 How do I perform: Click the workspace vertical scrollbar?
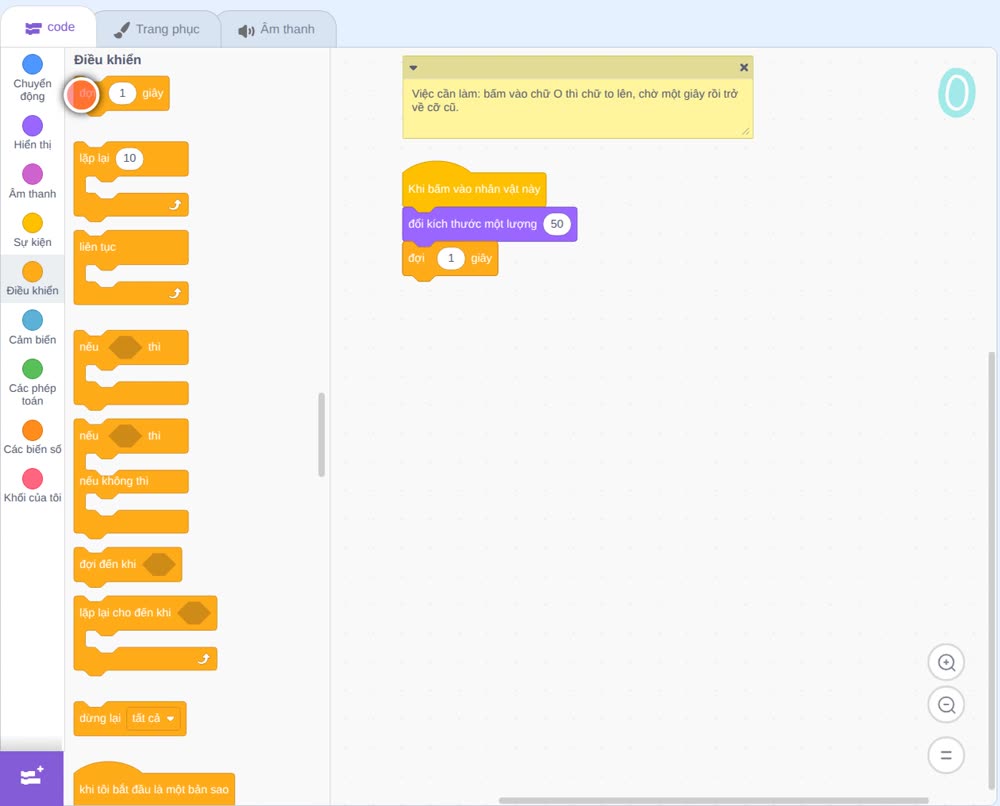tap(991, 571)
